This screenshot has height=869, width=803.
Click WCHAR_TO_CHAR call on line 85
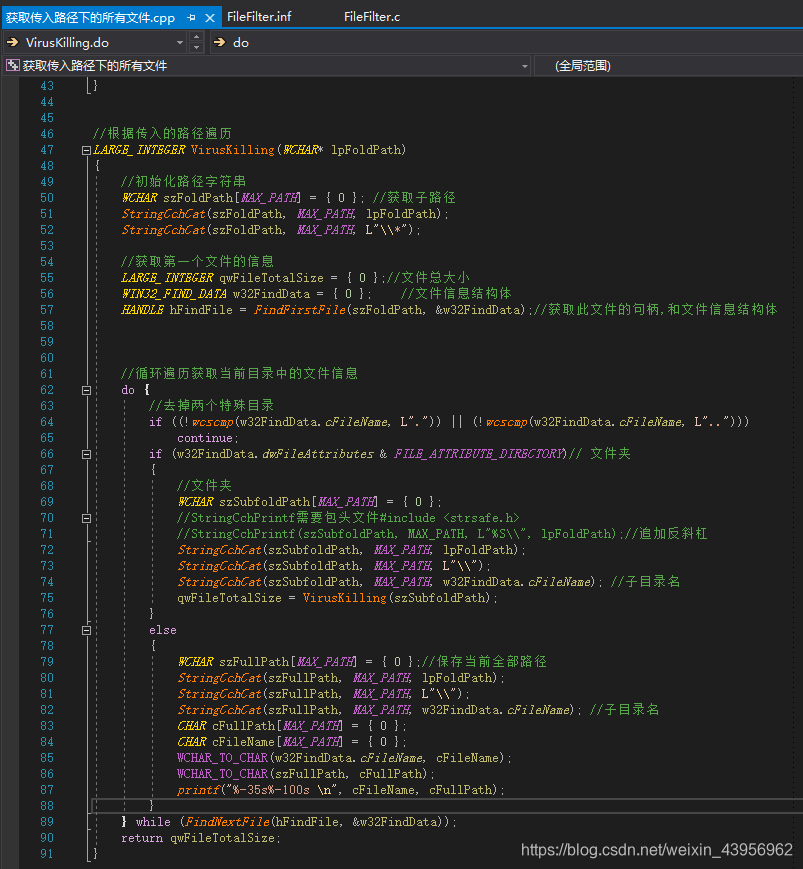[x=222, y=758]
